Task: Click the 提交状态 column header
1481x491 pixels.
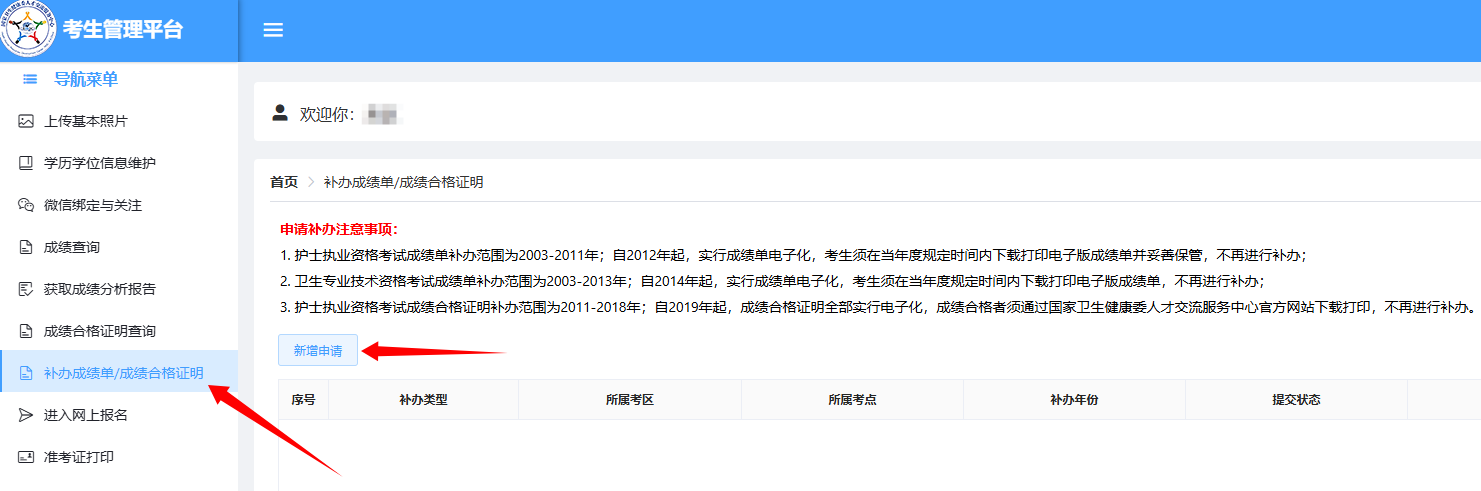Action: tap(1296, 400)
